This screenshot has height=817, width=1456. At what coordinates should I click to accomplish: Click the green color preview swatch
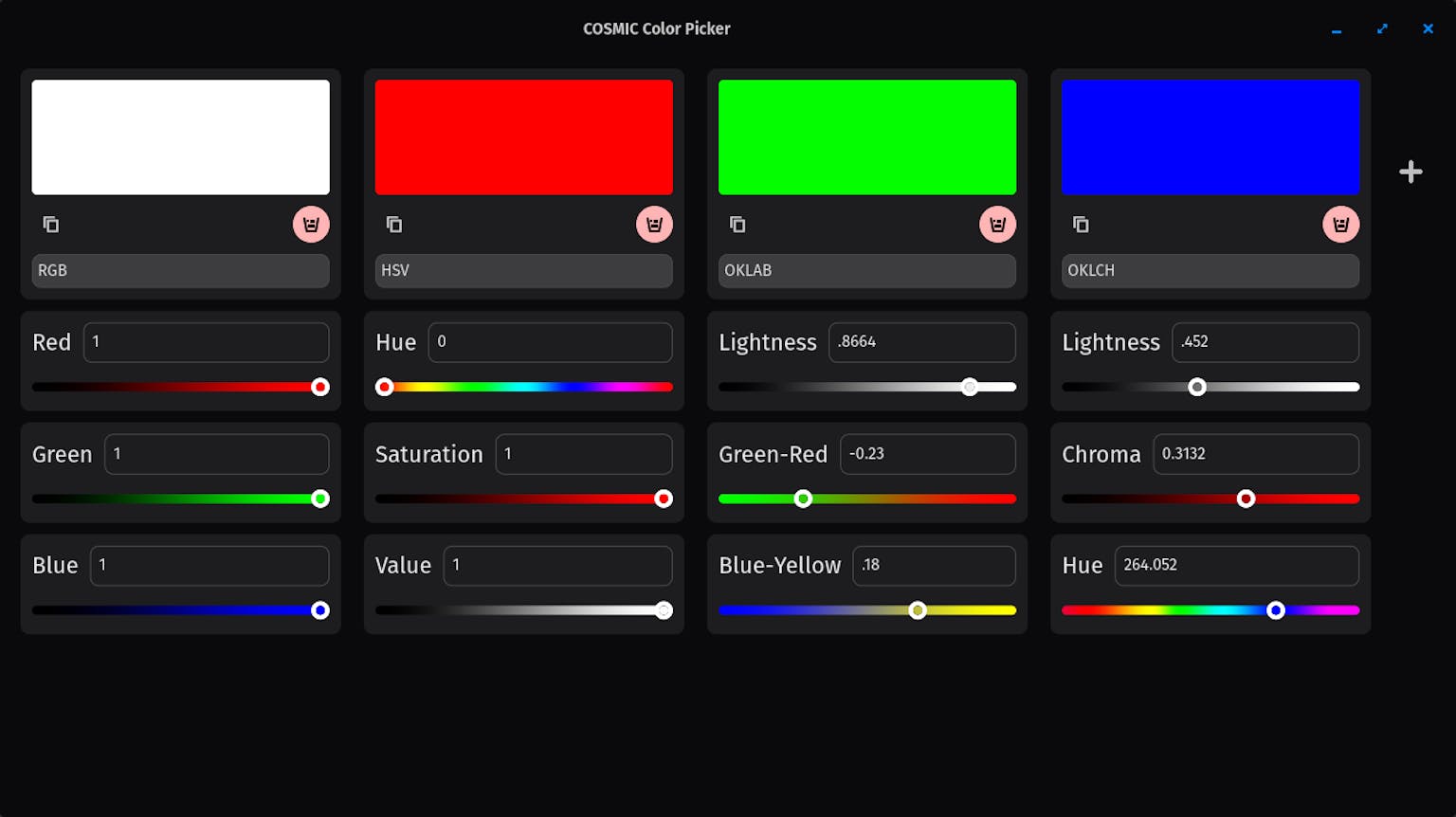pyautogui.click(x=866, y=136)
